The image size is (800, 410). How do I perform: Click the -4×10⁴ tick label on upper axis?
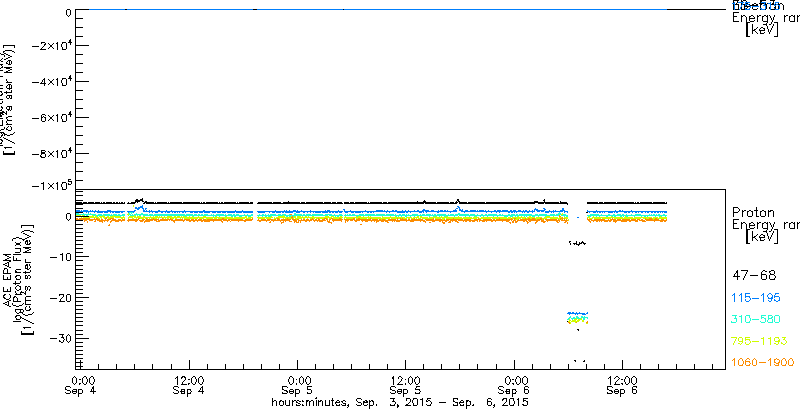point(51,82)
